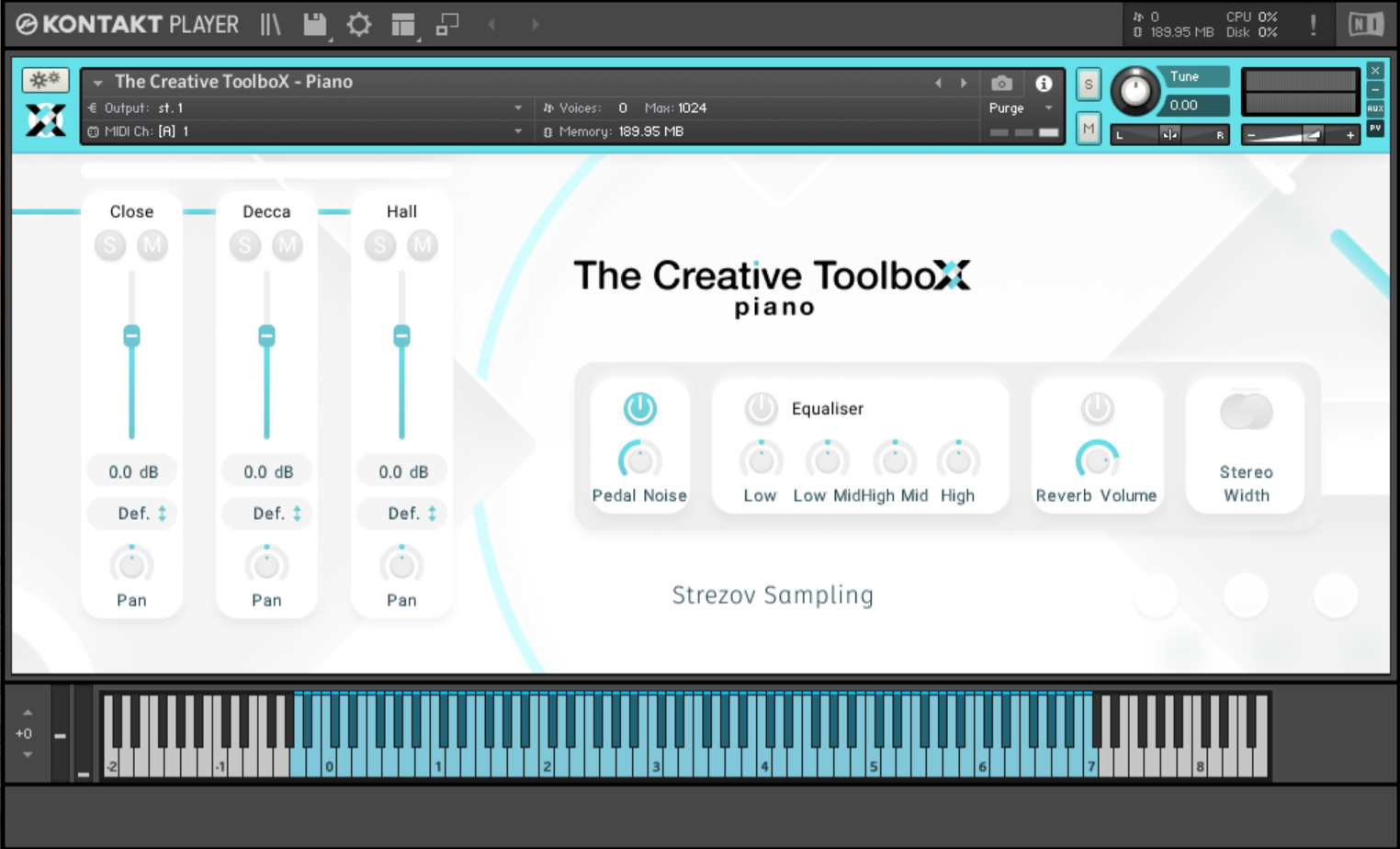Shift keyboard octave down arrow
Screen dimensions: 1400x849
point(28,754)
